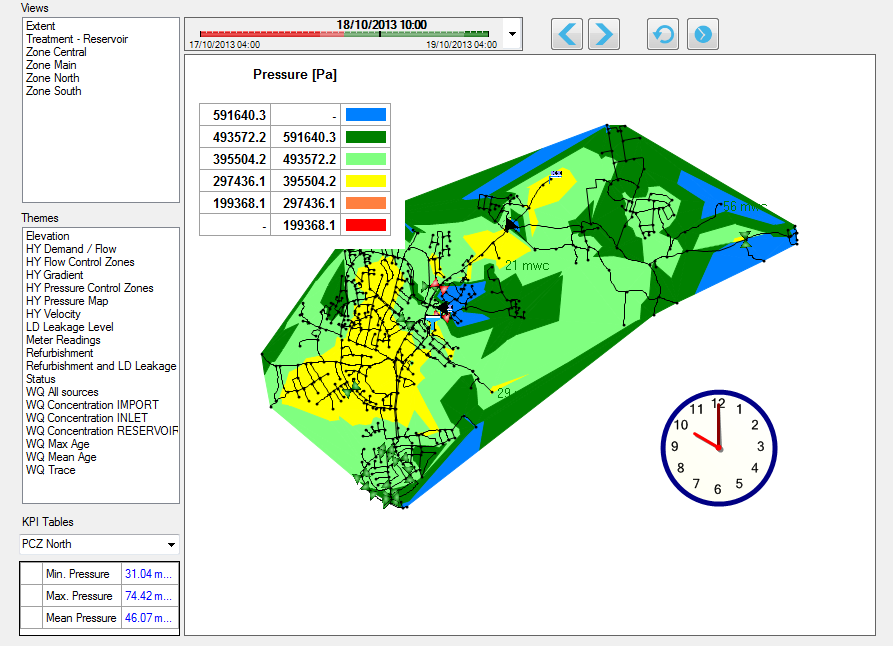Click the previous time step arrow button

pyautogui.click(x=567, y=34)
